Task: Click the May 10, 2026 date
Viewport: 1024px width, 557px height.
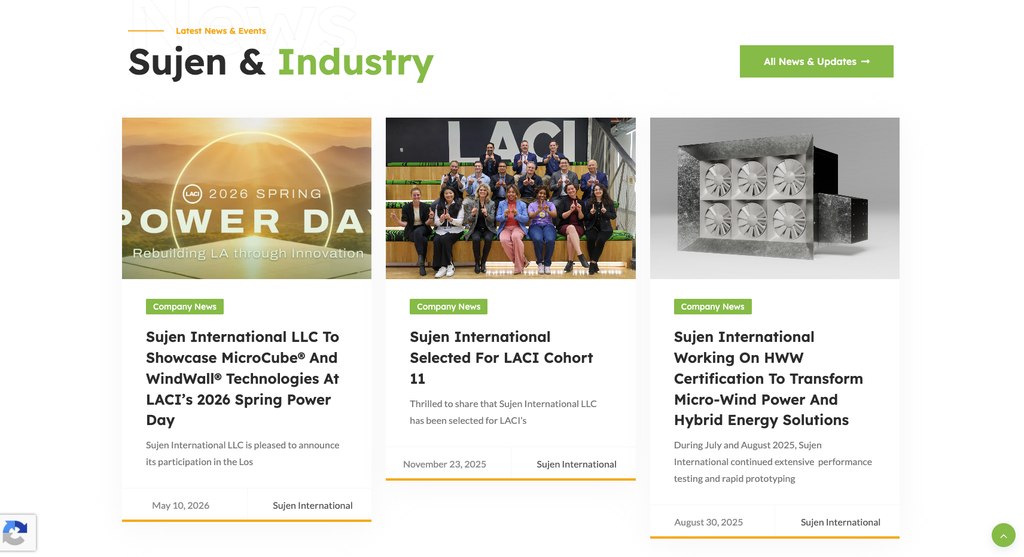Action: 180,505
